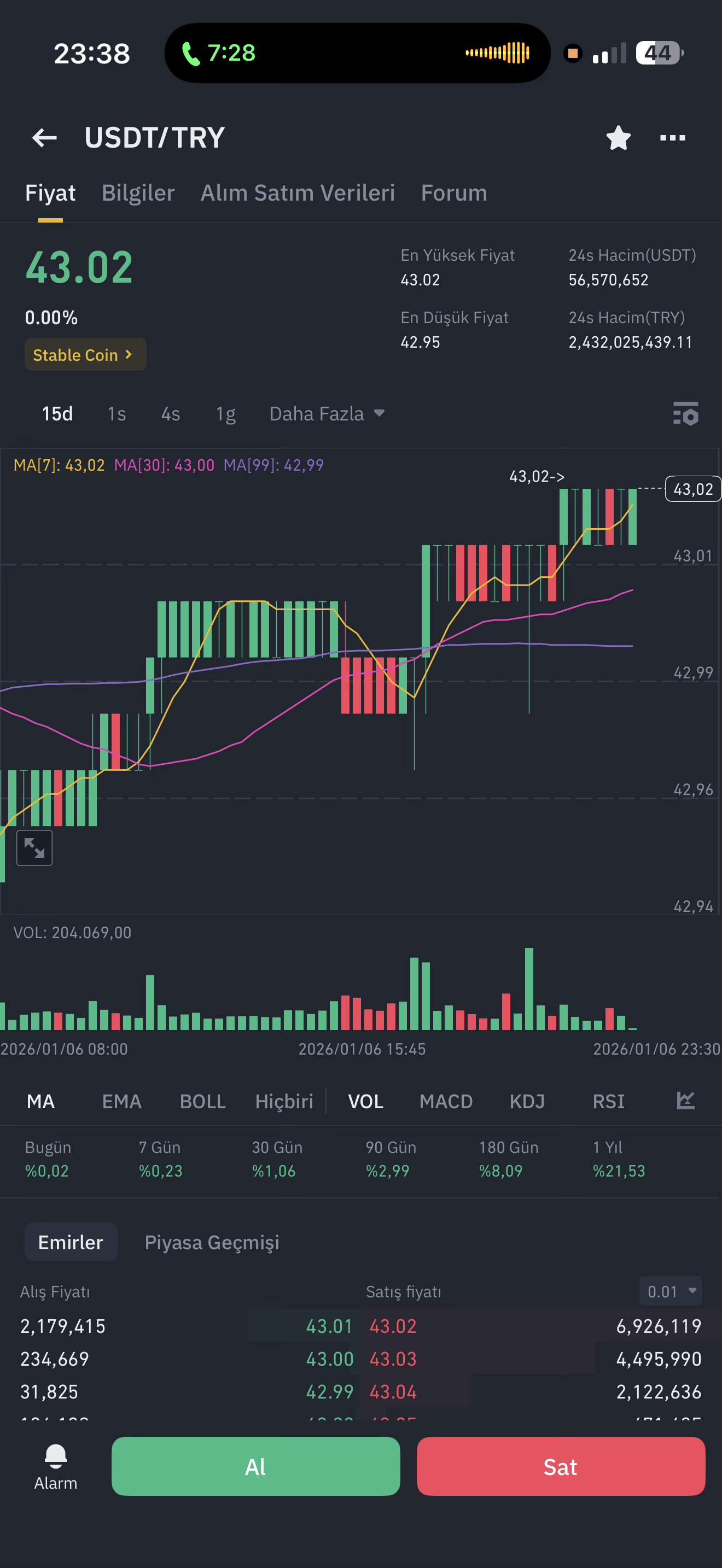Show the Piyasa Geçmişi list
722x1568 pixels.
pos(212,1242)
